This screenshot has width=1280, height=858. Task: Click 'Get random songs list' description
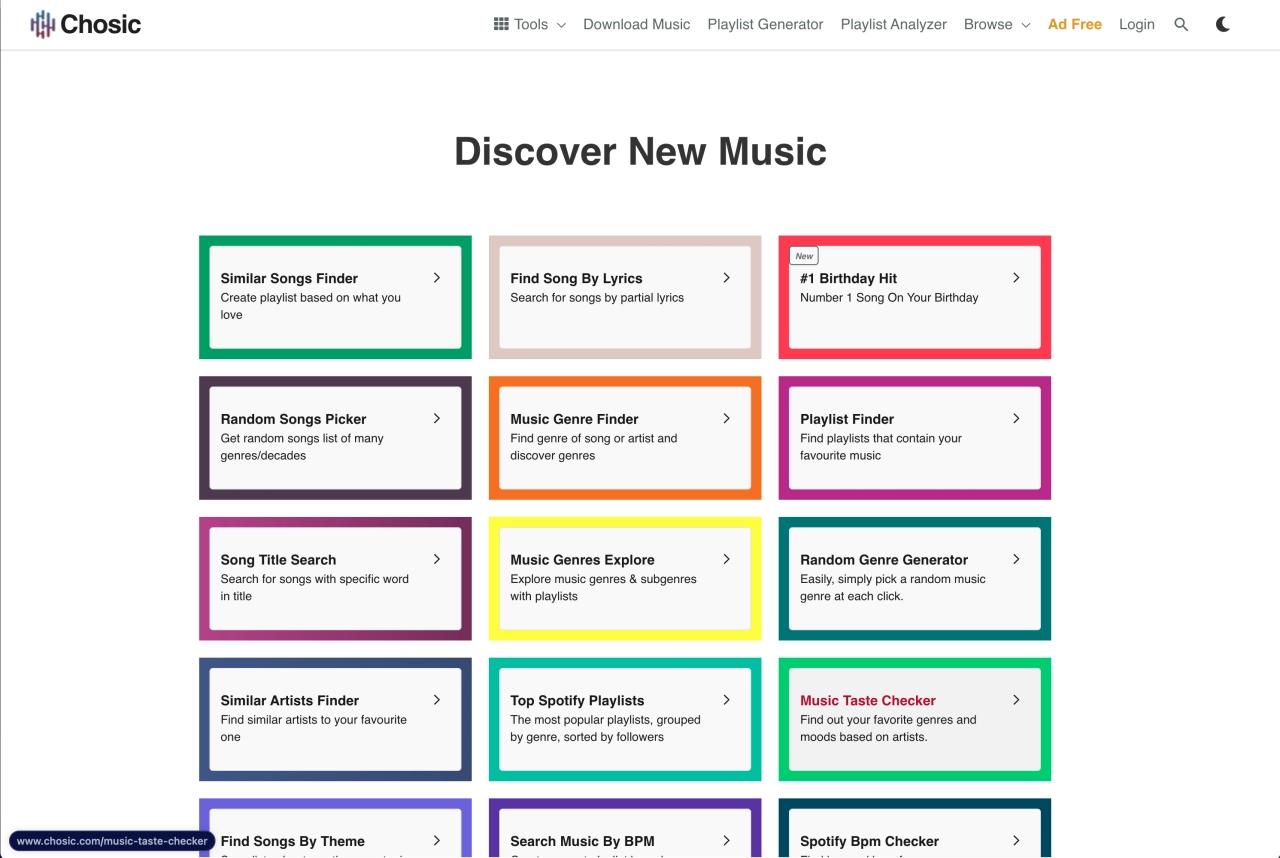pos(302,447)
